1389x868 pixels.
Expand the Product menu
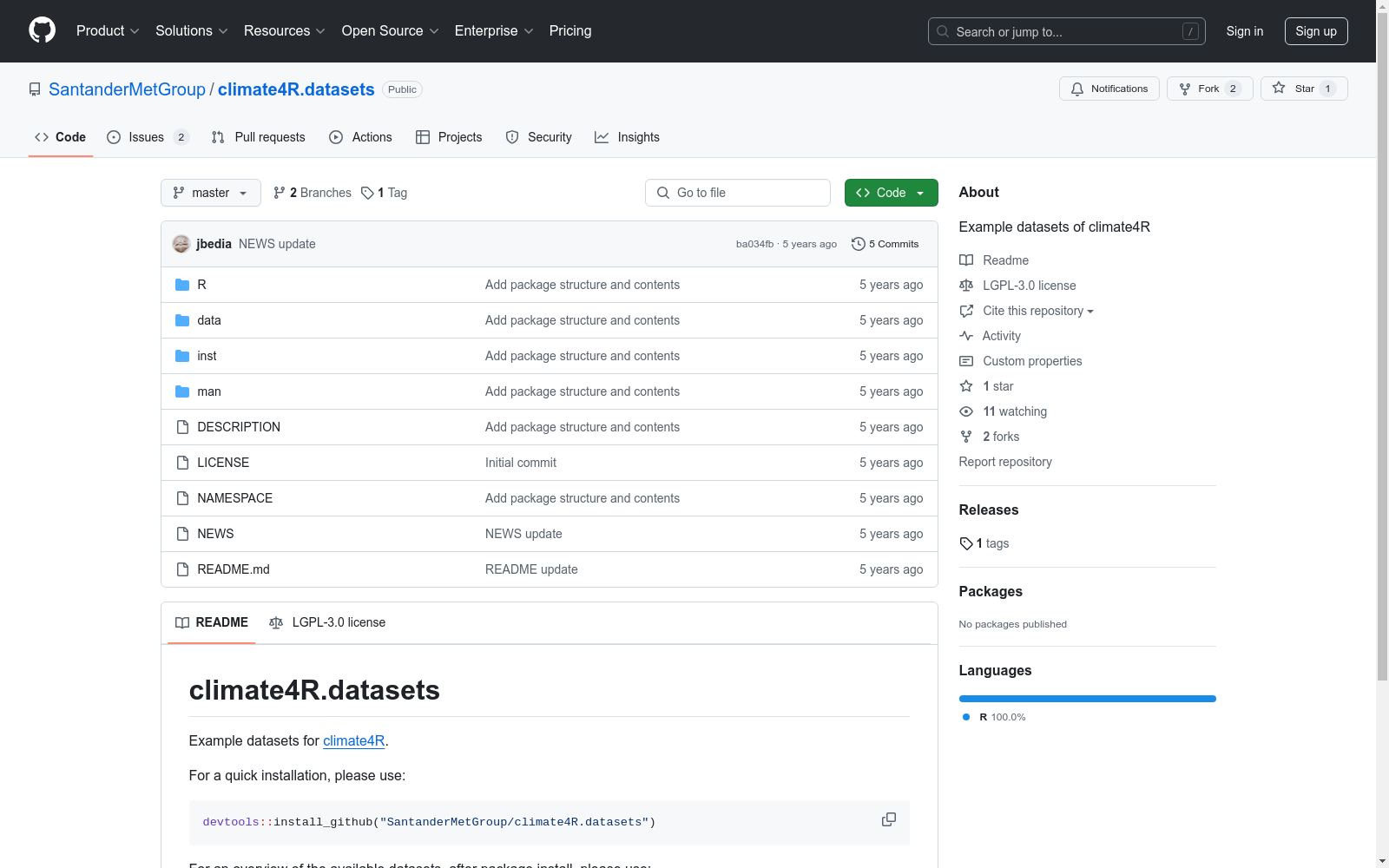click(108, 30)
